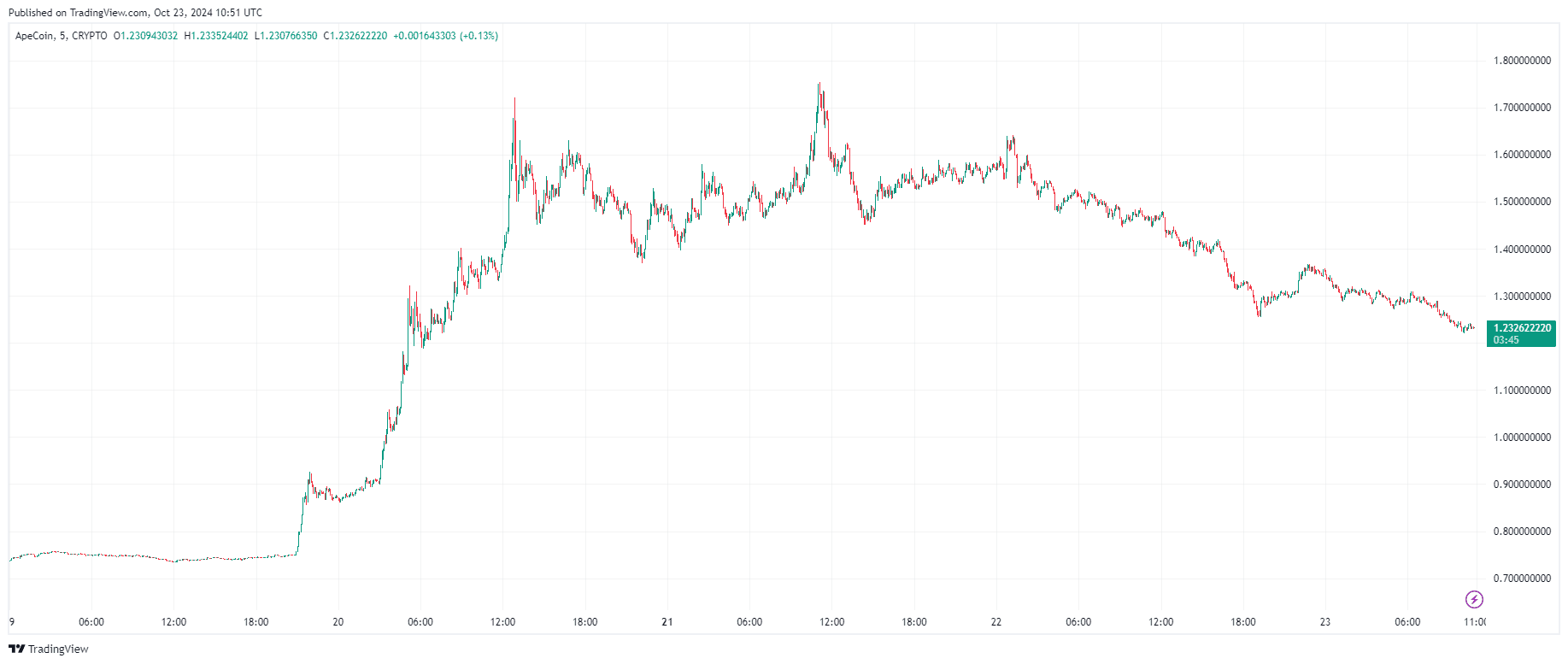Click the 1.600000000 price axis label
The image size is (1568, 664).
(x=1522, y=155)
